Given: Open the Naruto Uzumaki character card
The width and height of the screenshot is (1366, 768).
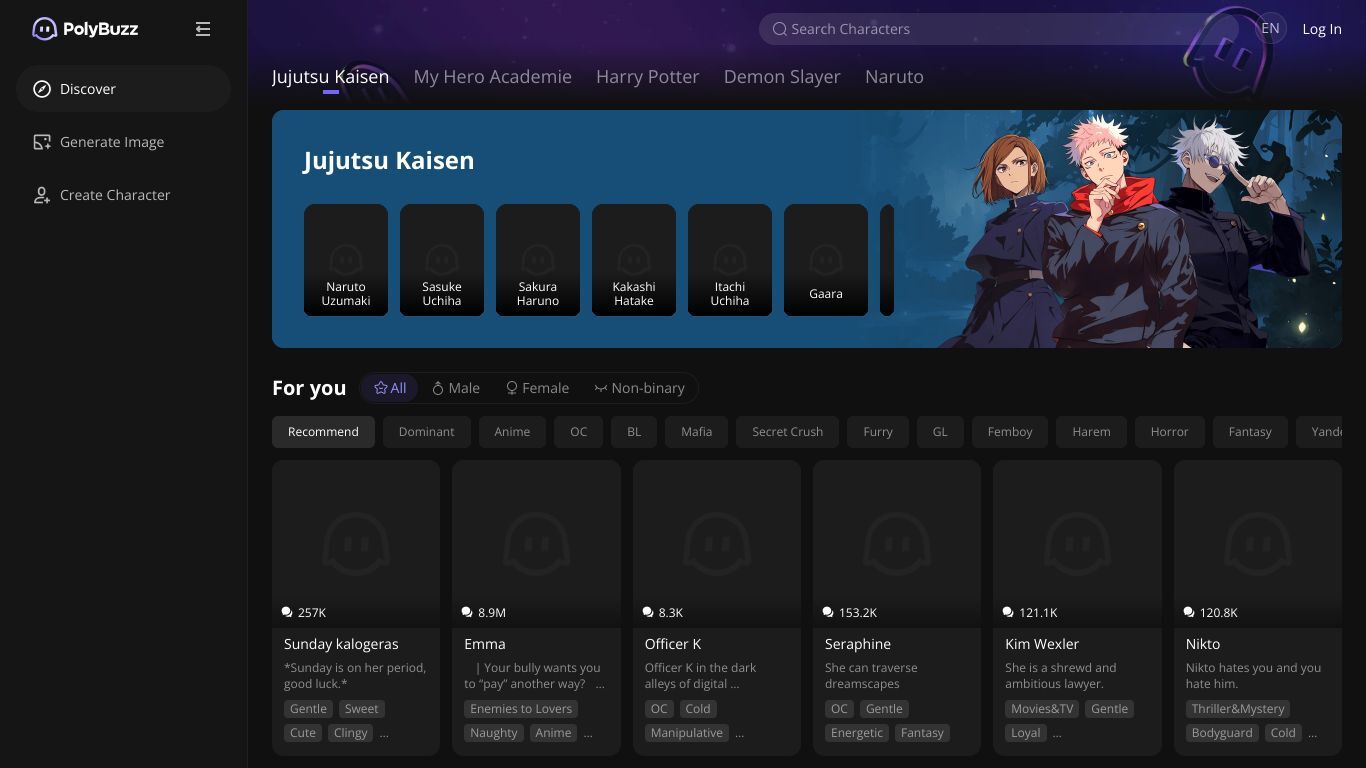Looking at the screenshot, I should [346, 260].
